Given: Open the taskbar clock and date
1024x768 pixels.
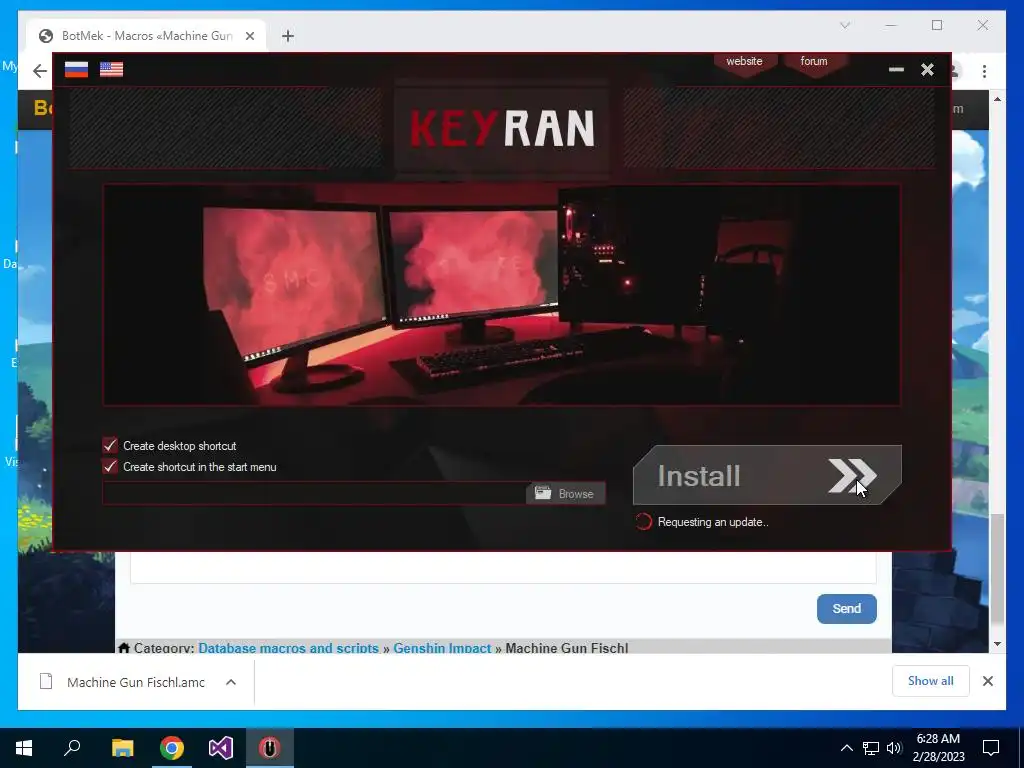Looking at the screenshot, I should tap(938, 748).
